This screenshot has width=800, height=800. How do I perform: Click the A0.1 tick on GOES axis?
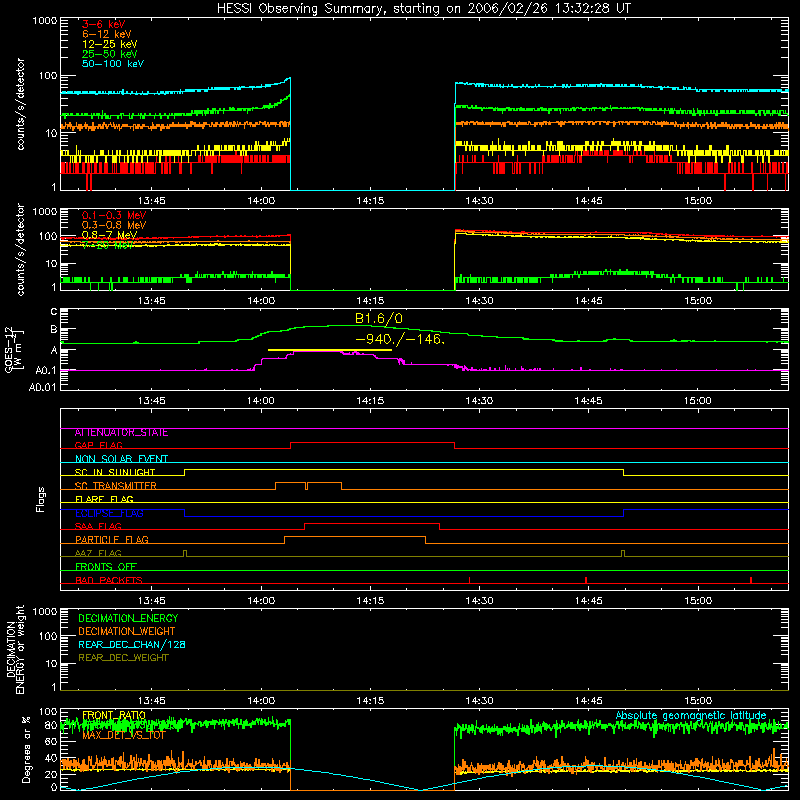(x=46, y=371)
